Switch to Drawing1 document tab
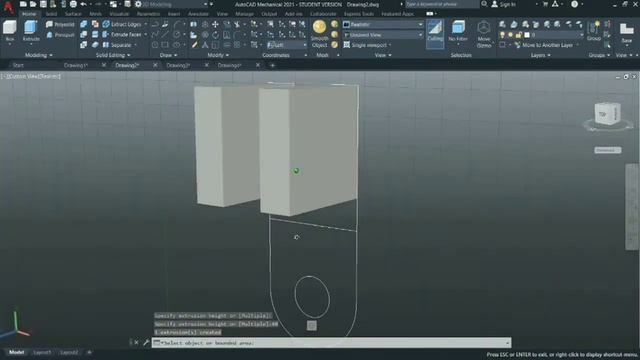Screen dimensions: 640x360 point(76,65)
